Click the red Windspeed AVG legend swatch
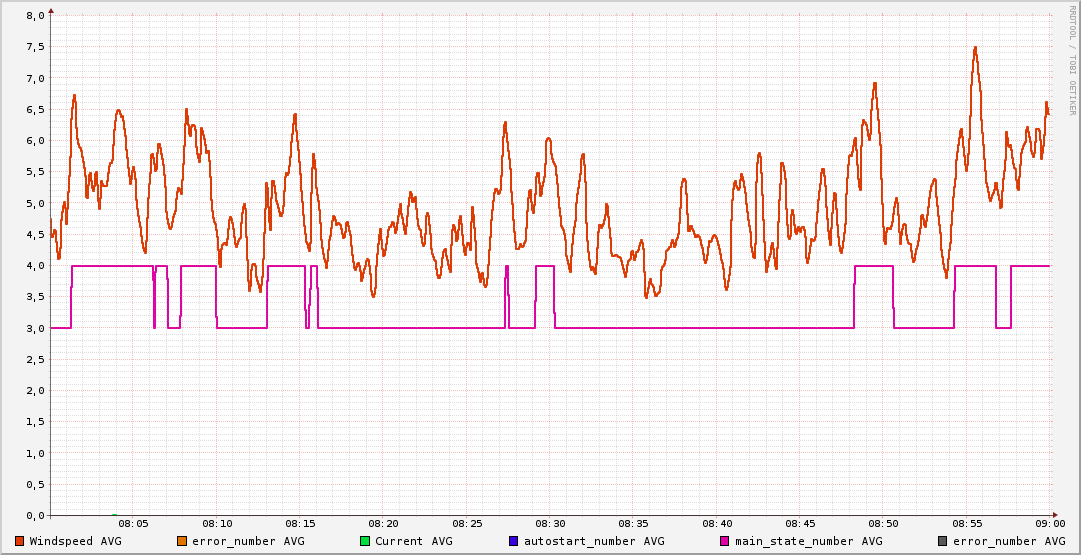The height and width of the screenshot is (555, 1081). [20, 541]
